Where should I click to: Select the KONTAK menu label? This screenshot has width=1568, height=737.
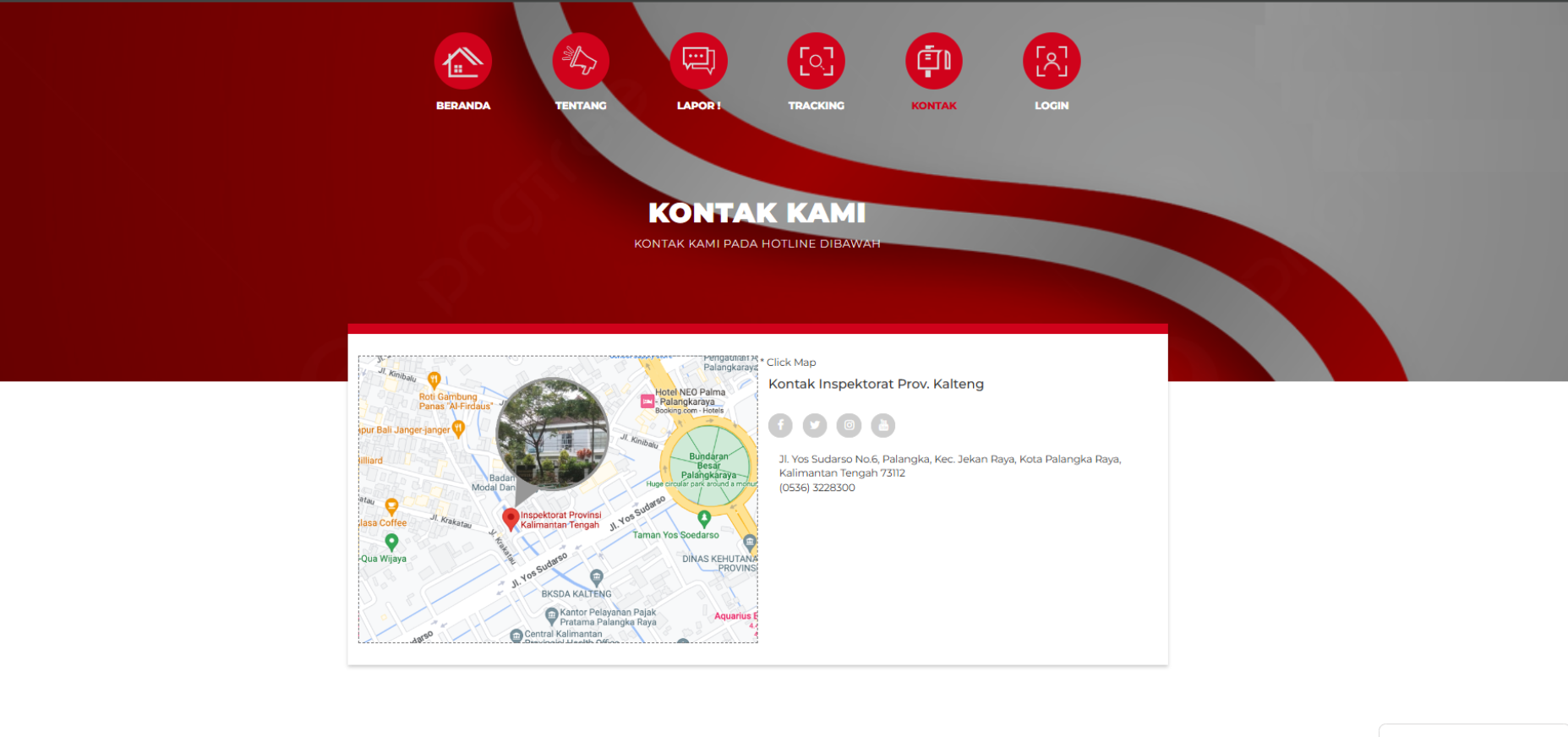point(934,106)
